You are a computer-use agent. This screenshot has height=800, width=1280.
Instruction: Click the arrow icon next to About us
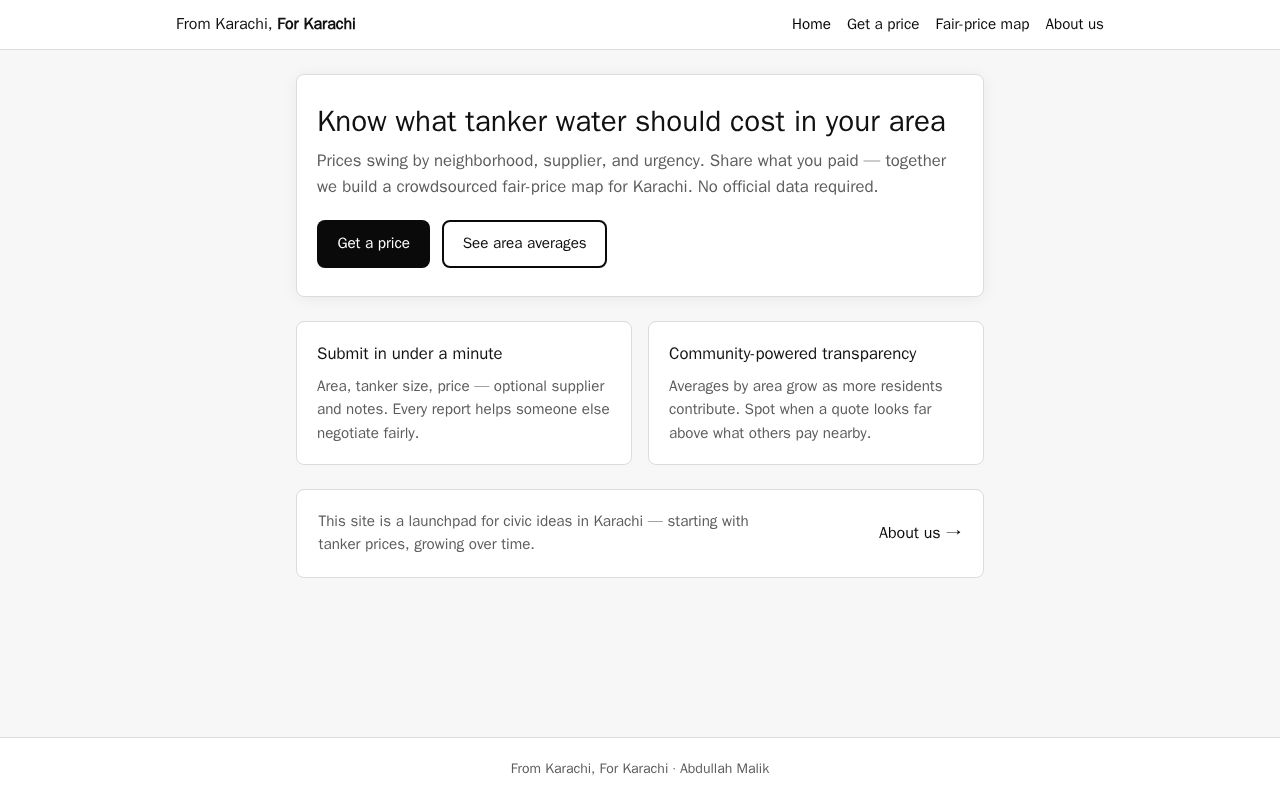pos(953,533)
